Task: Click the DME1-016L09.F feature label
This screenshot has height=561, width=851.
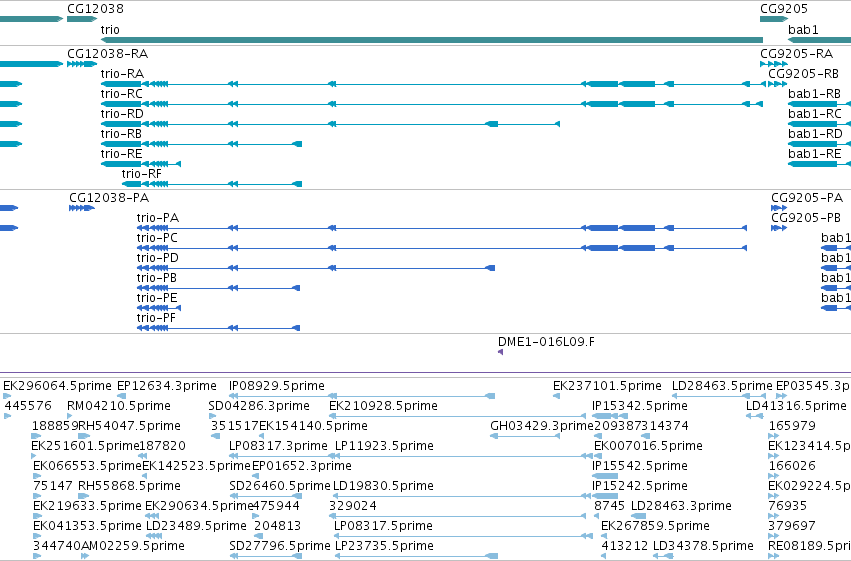Action: click(x=547, y=342)
